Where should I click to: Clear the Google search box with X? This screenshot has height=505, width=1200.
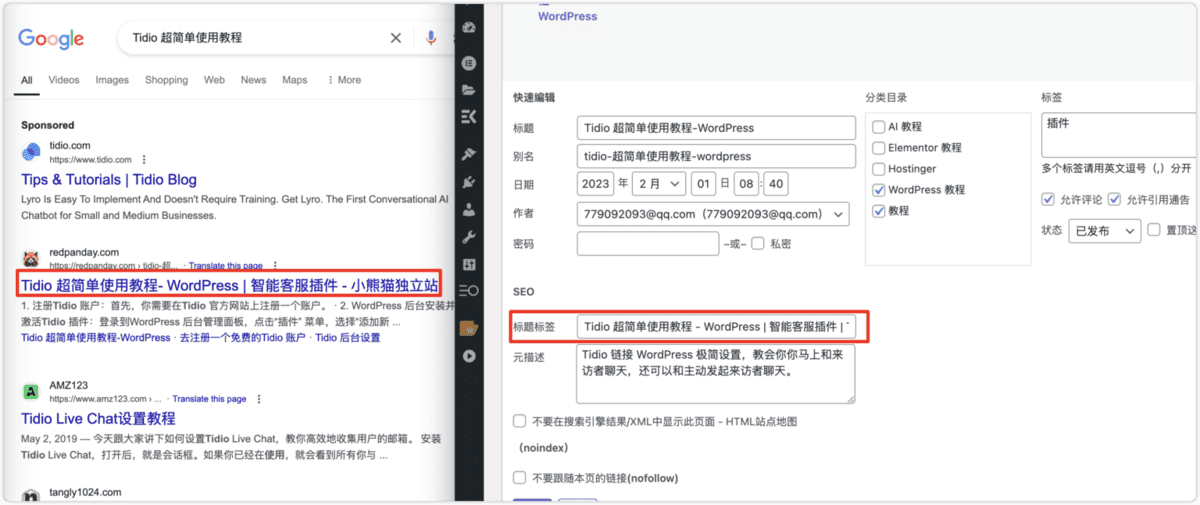coord(396,38)
